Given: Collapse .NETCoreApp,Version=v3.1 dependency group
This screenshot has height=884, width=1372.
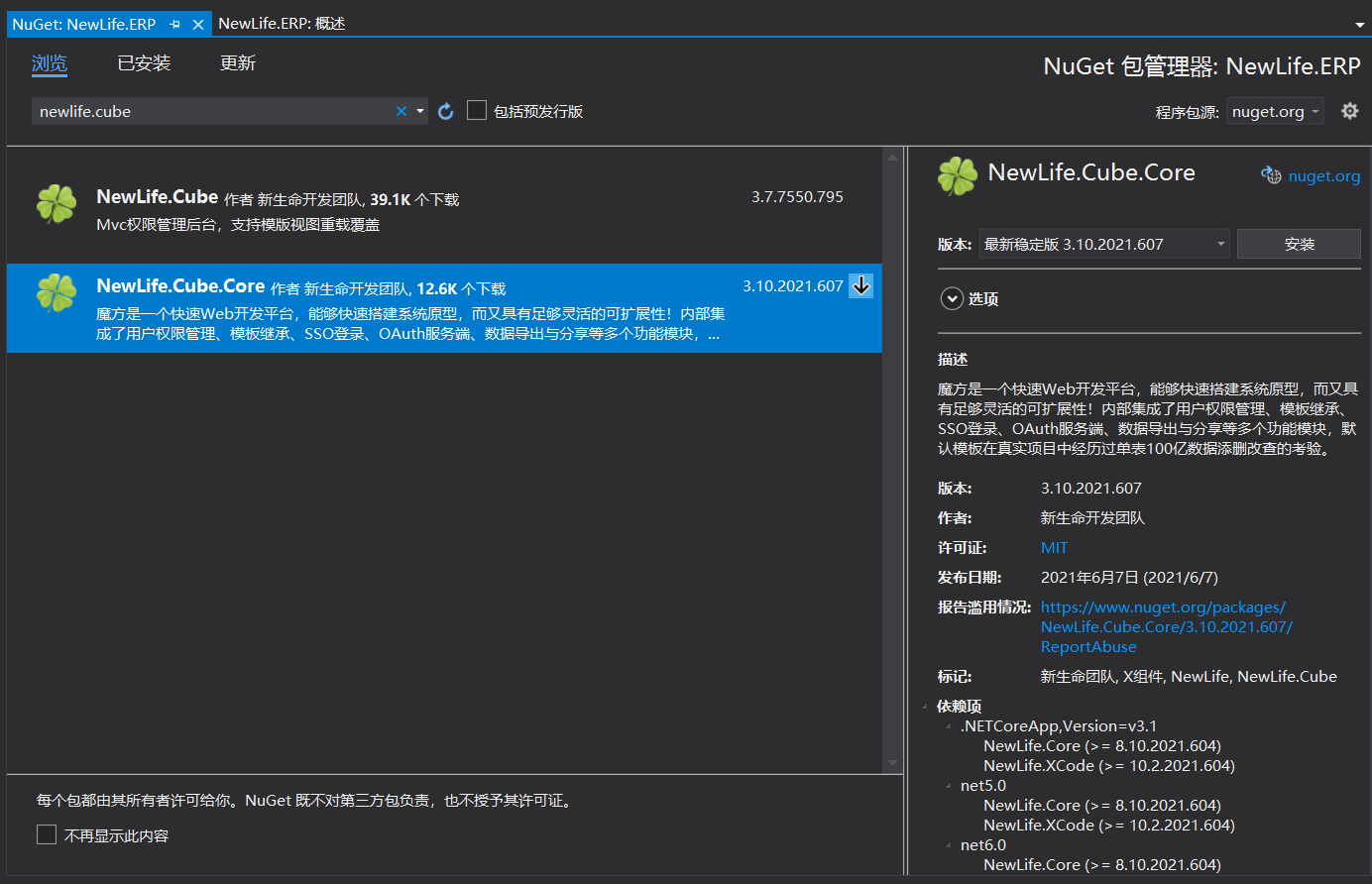Looking at the screenshot, I should [x=949, y=726].
